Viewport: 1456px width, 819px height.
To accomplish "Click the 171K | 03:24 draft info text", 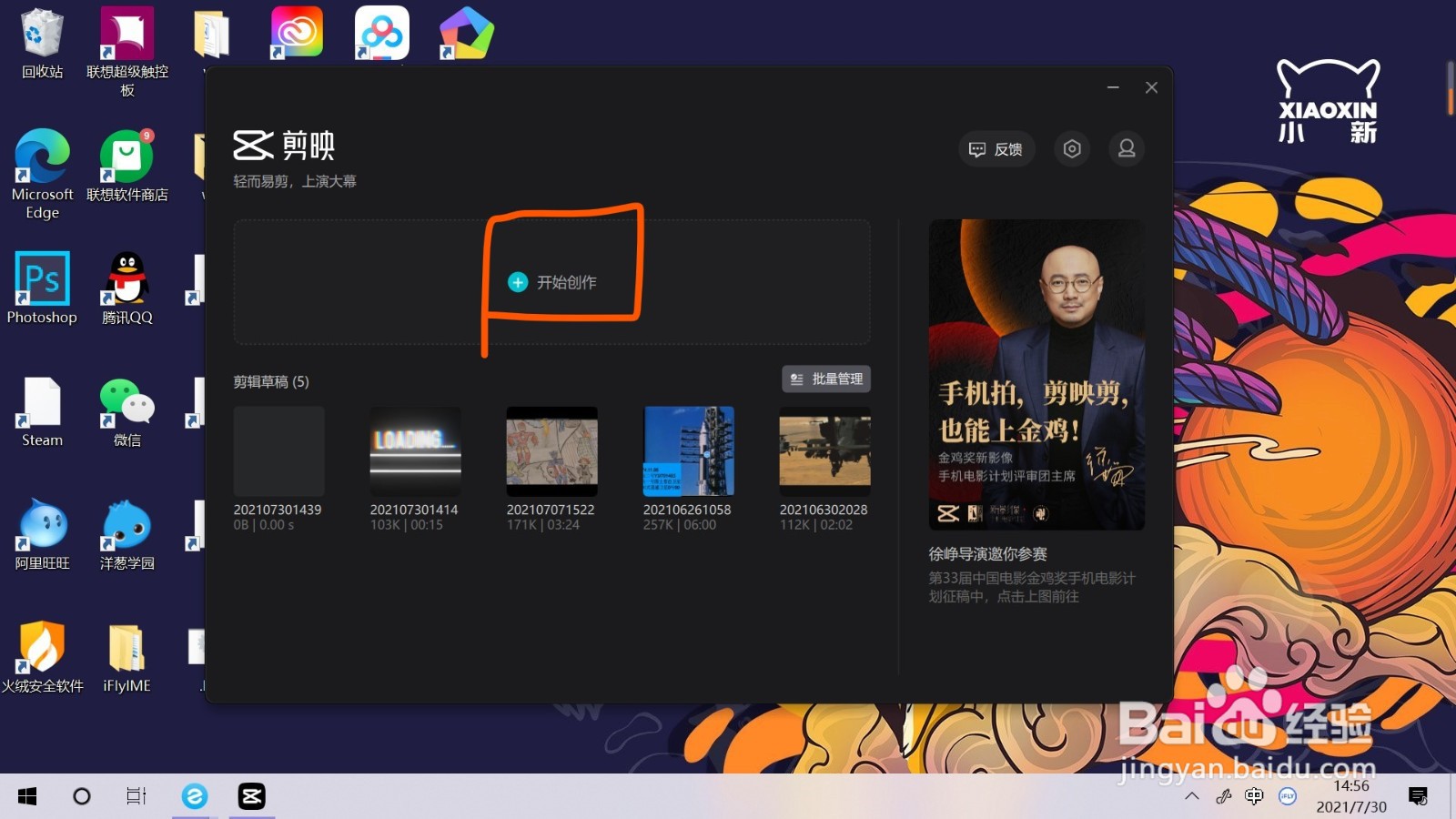I will click(x=542, y=525).
